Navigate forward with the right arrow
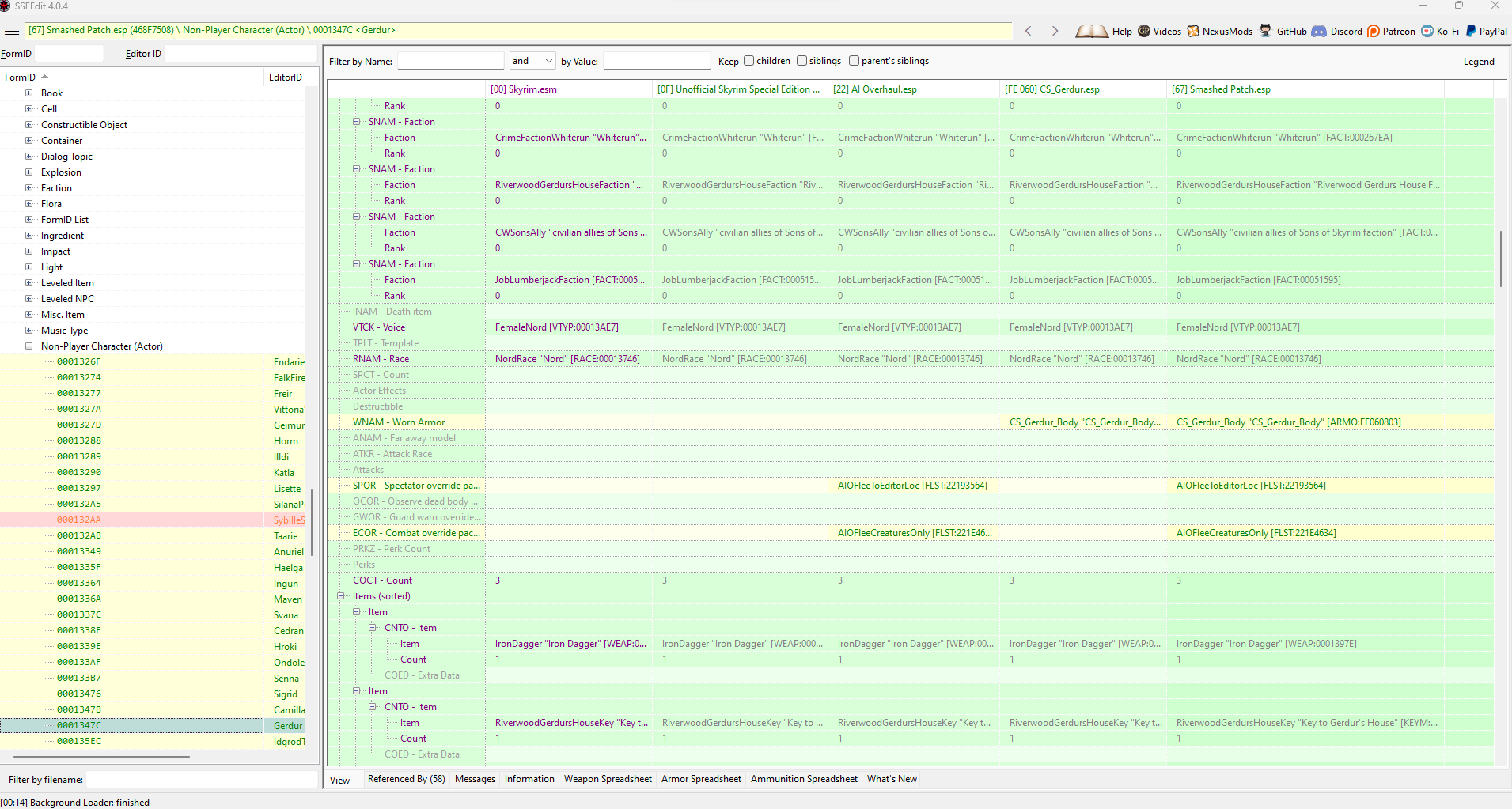The width and height of the screenshot is (1512, 809). 1055,31
